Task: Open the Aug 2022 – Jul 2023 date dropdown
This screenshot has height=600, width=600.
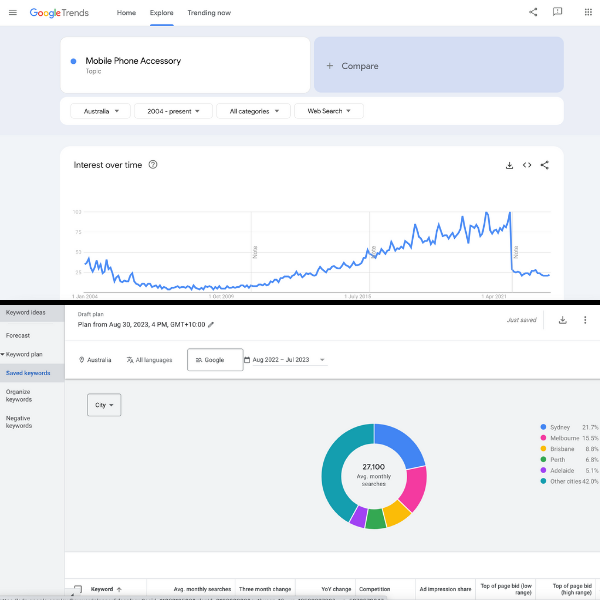Action: (289, 360)
